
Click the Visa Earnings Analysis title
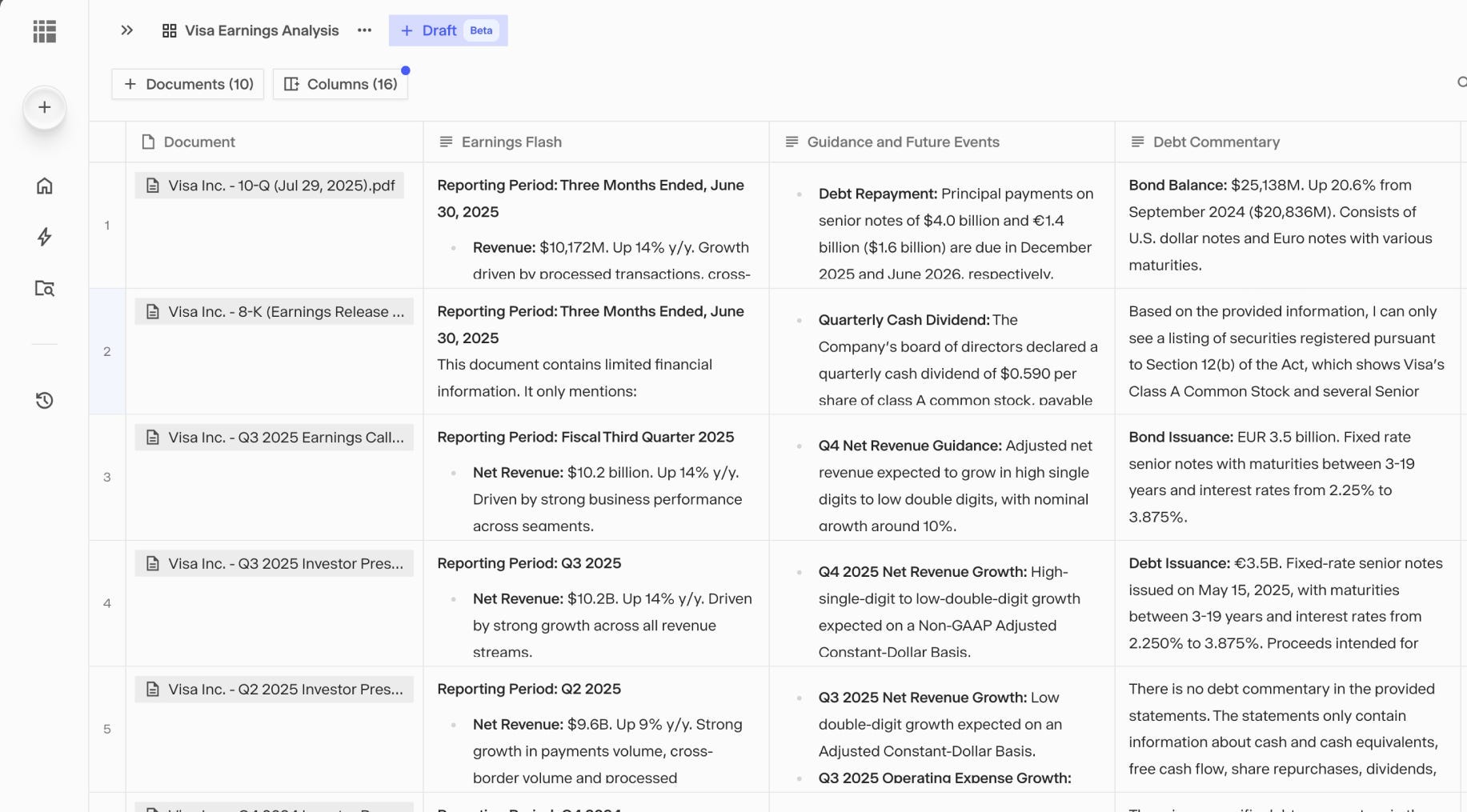[261, 30]
